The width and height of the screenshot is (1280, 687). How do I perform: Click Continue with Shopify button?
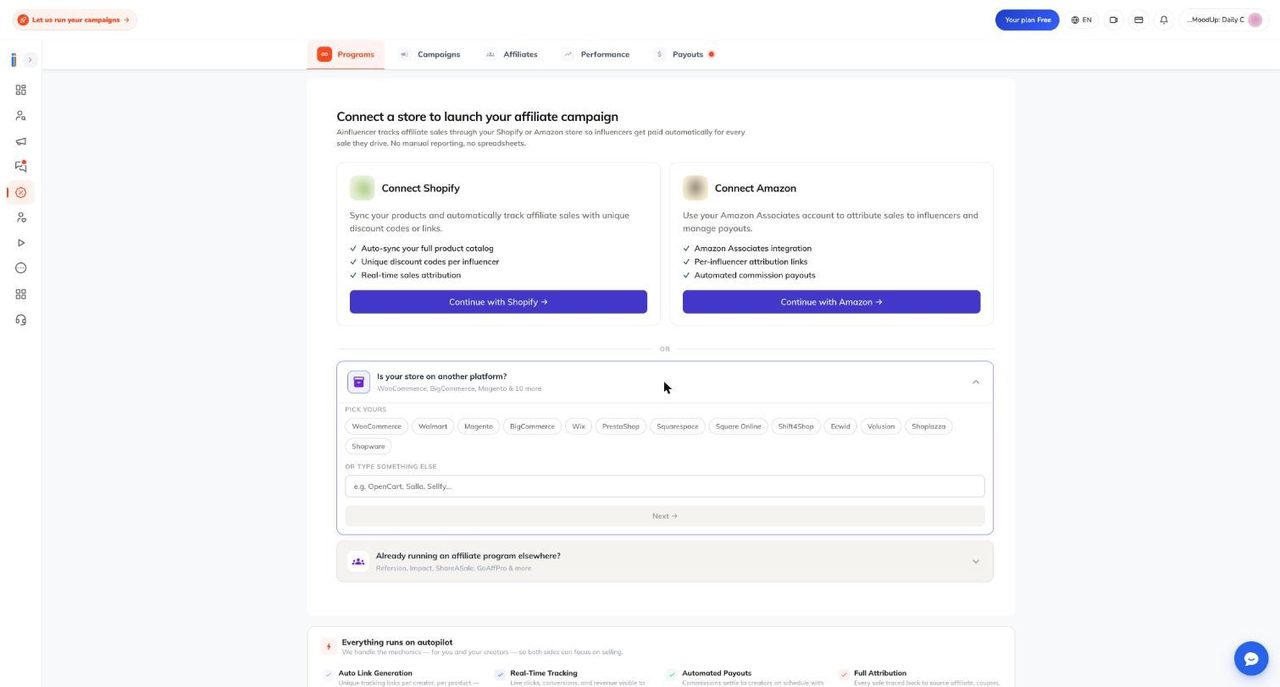[x=498, y=302]
